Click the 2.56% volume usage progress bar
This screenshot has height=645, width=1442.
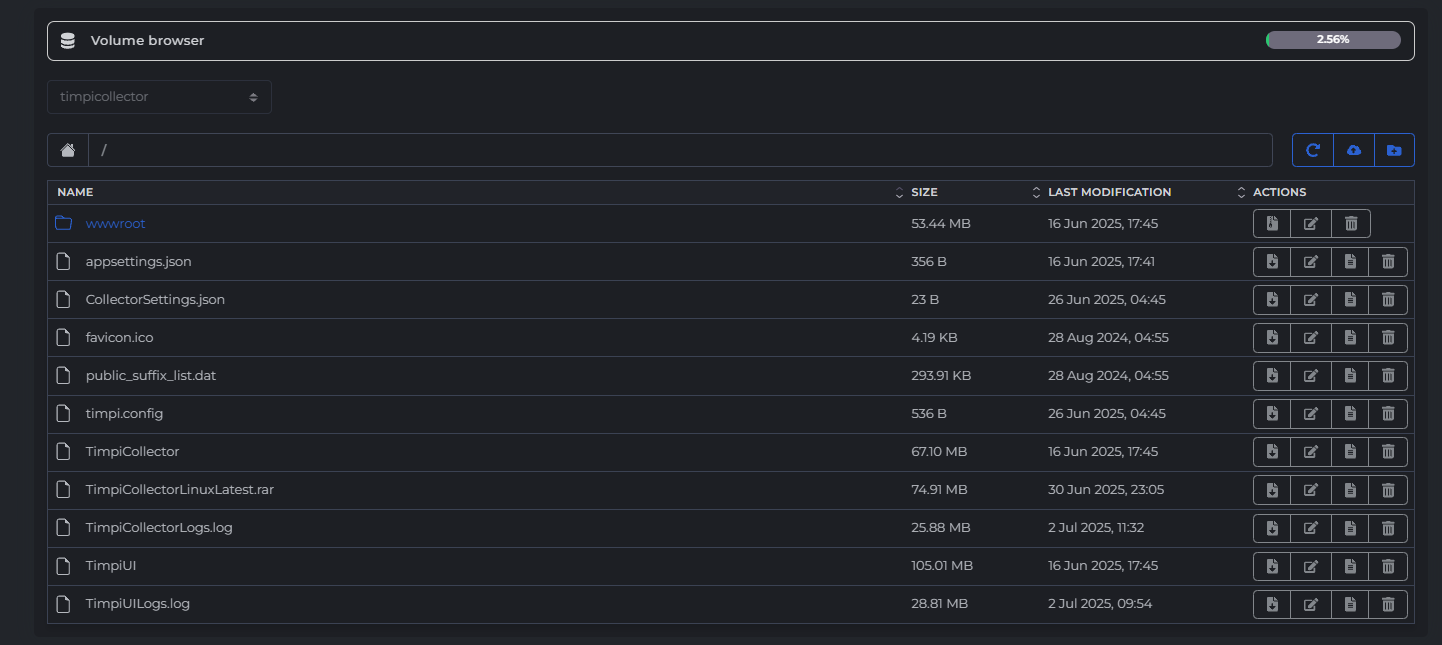point(1332,40)
